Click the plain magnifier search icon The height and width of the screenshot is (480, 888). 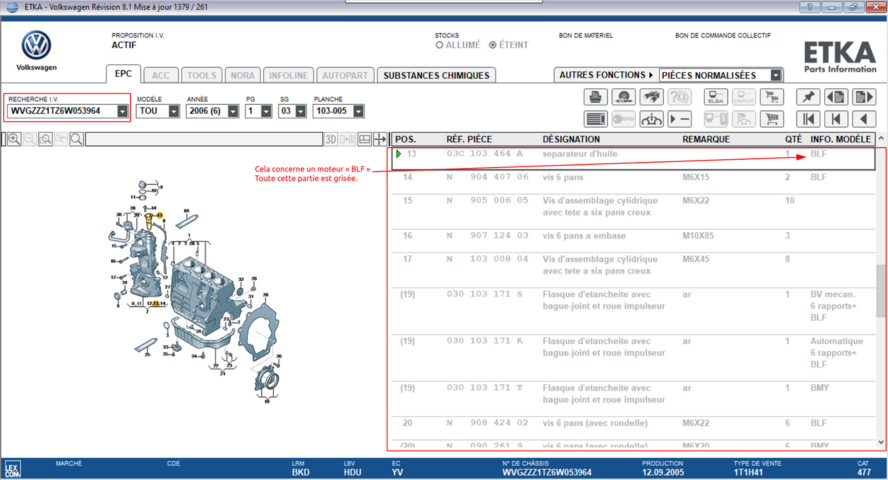(x=76, y=139)
